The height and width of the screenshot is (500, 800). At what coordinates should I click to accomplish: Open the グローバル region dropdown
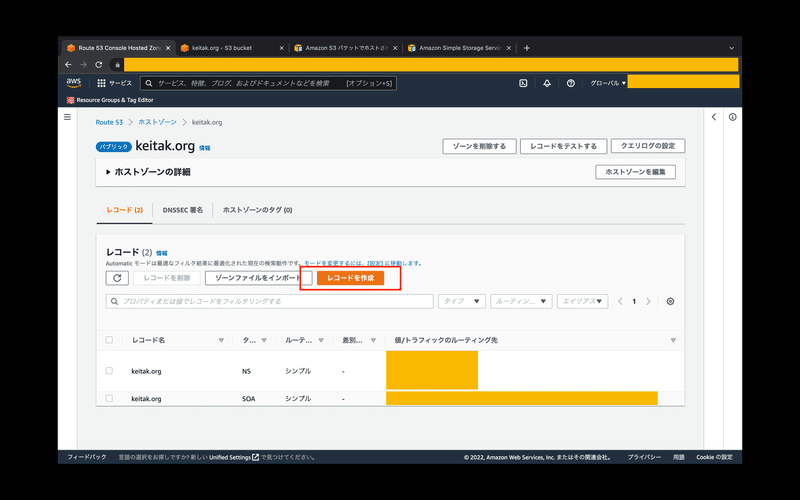pyautogui.click(x=608, y=83)
